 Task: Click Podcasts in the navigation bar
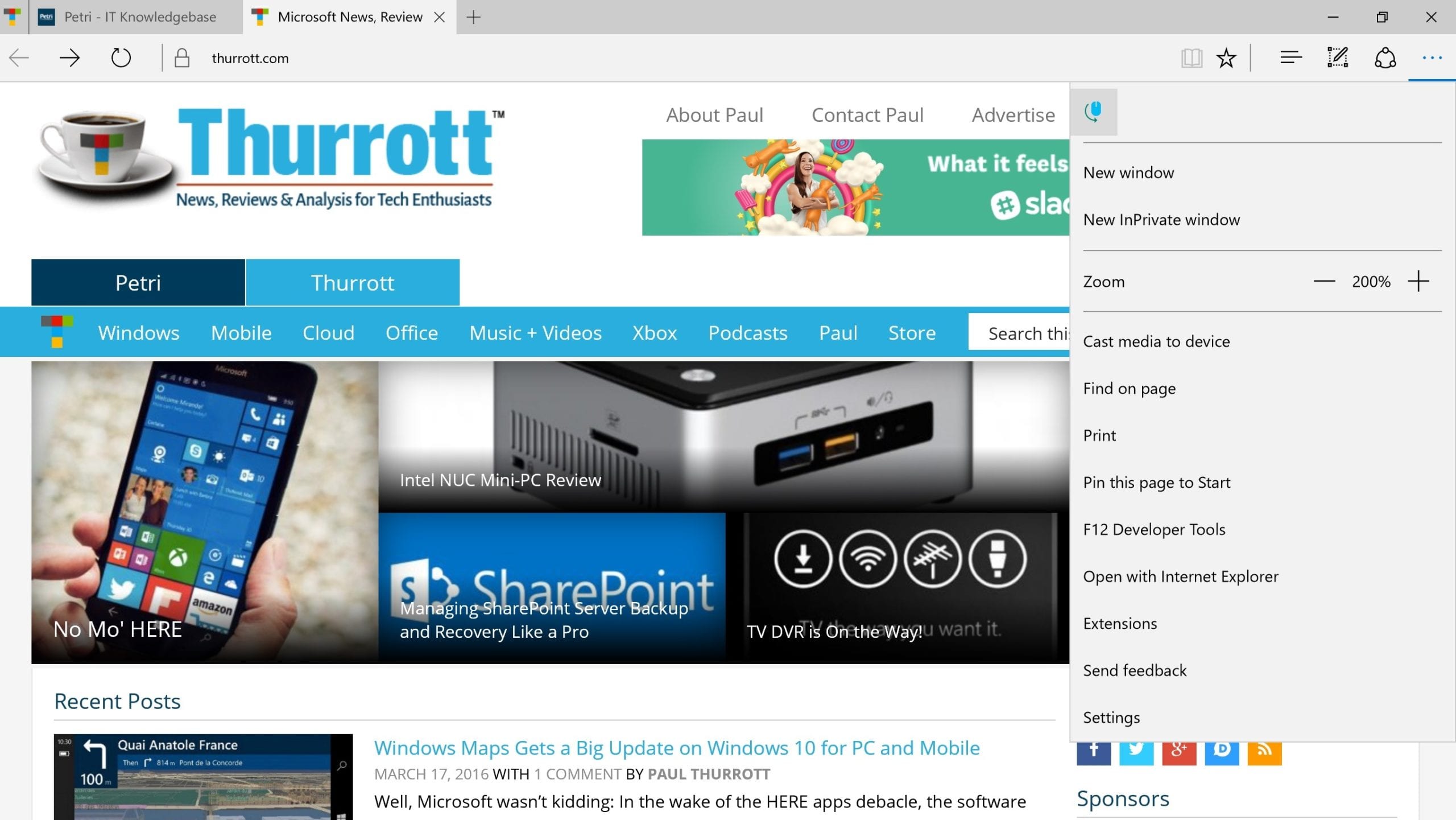tap(747, 333)
